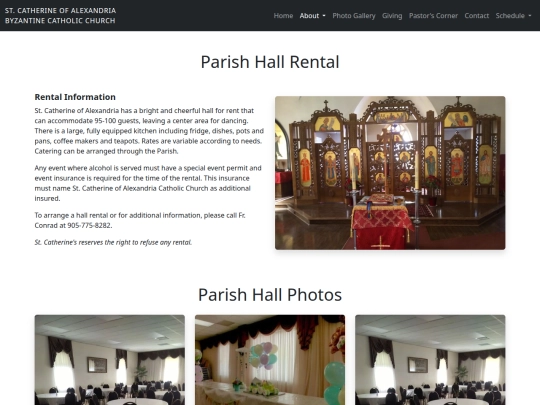This screenshot has width=540, height=405.
Task: Click the St. Catherine of Alexandria site title
Action: [60, 15]
